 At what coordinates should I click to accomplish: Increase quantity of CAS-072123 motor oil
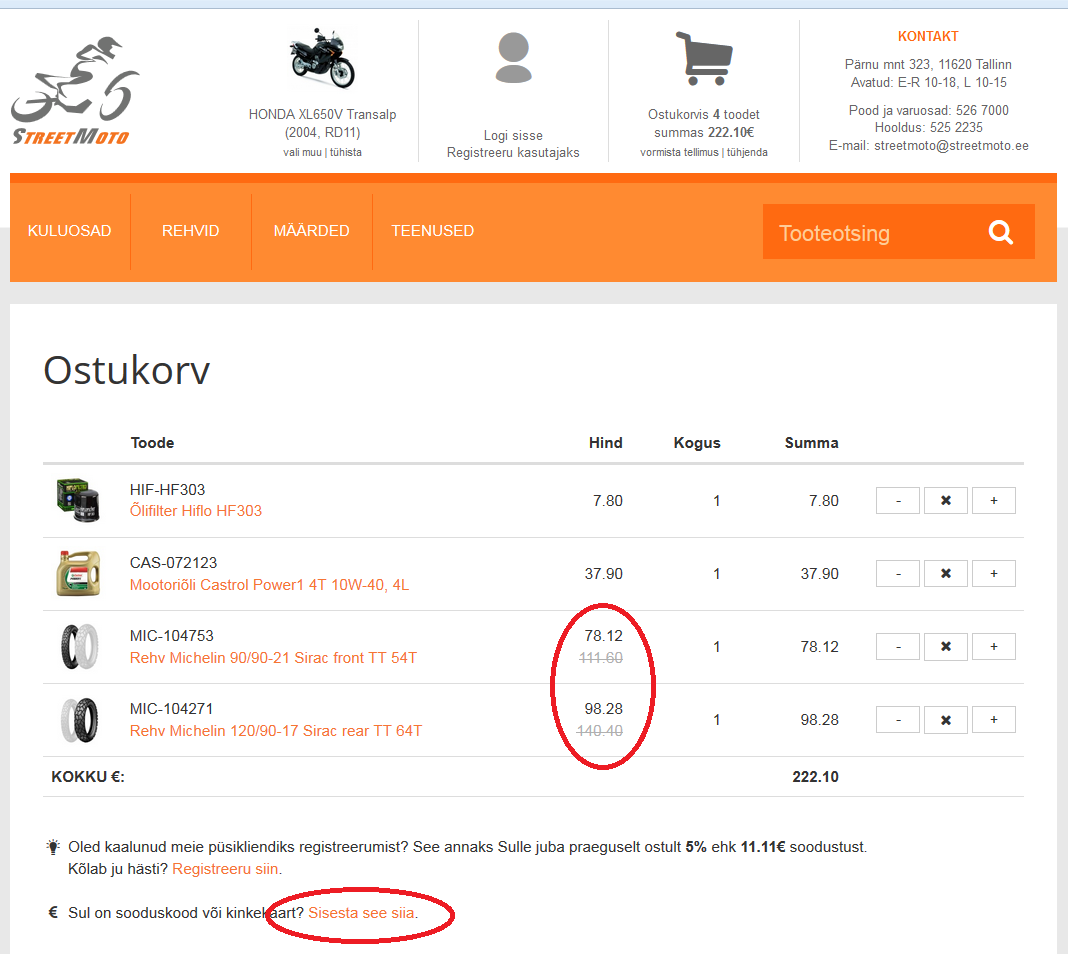[x=994, y=573]
